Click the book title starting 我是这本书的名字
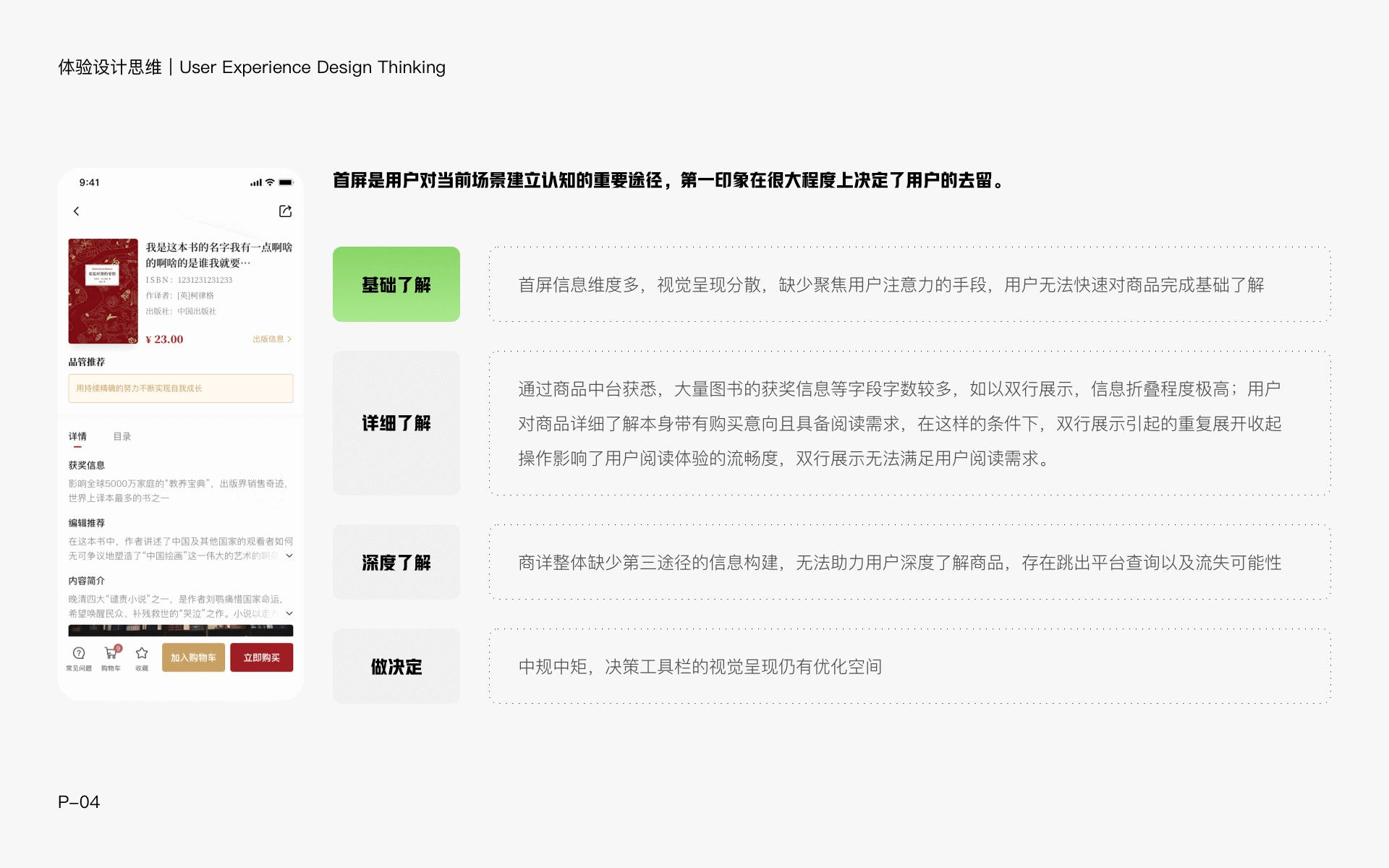This screenshot has height=868, width=1389. pyautogui.click(x=219, y=255)
